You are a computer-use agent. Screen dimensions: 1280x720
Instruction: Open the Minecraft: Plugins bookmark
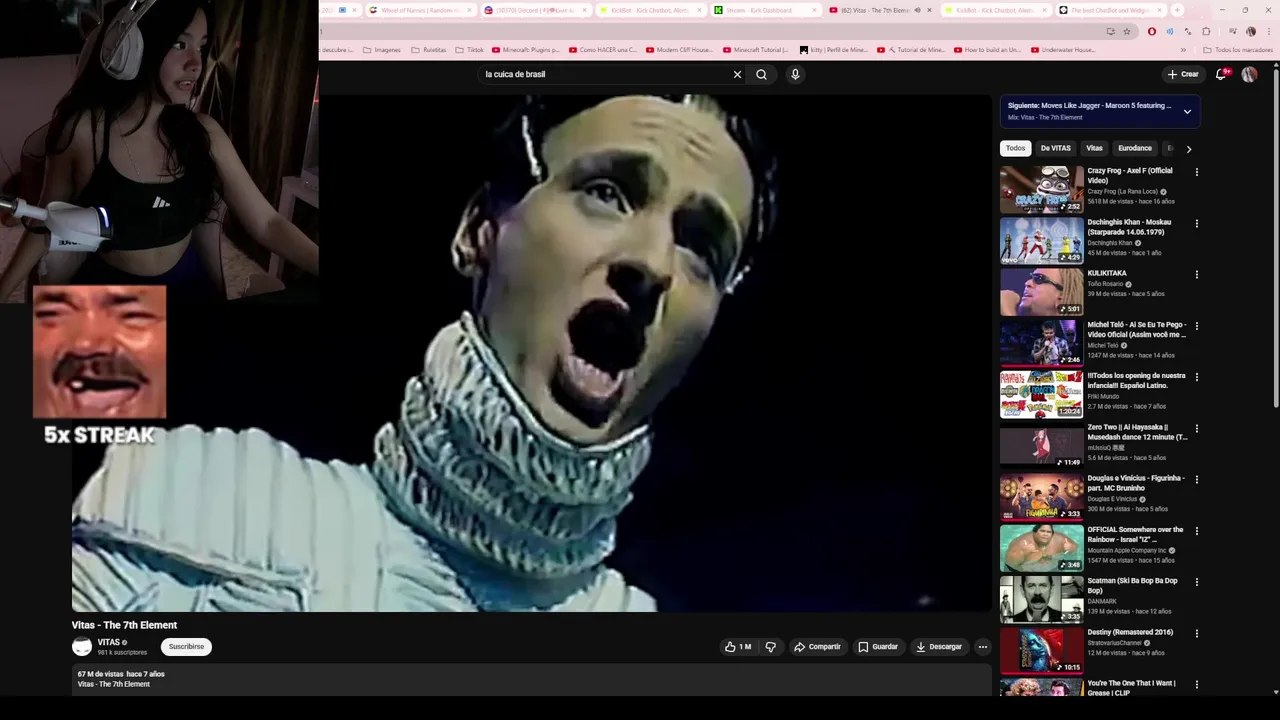(x=525, y=49)
